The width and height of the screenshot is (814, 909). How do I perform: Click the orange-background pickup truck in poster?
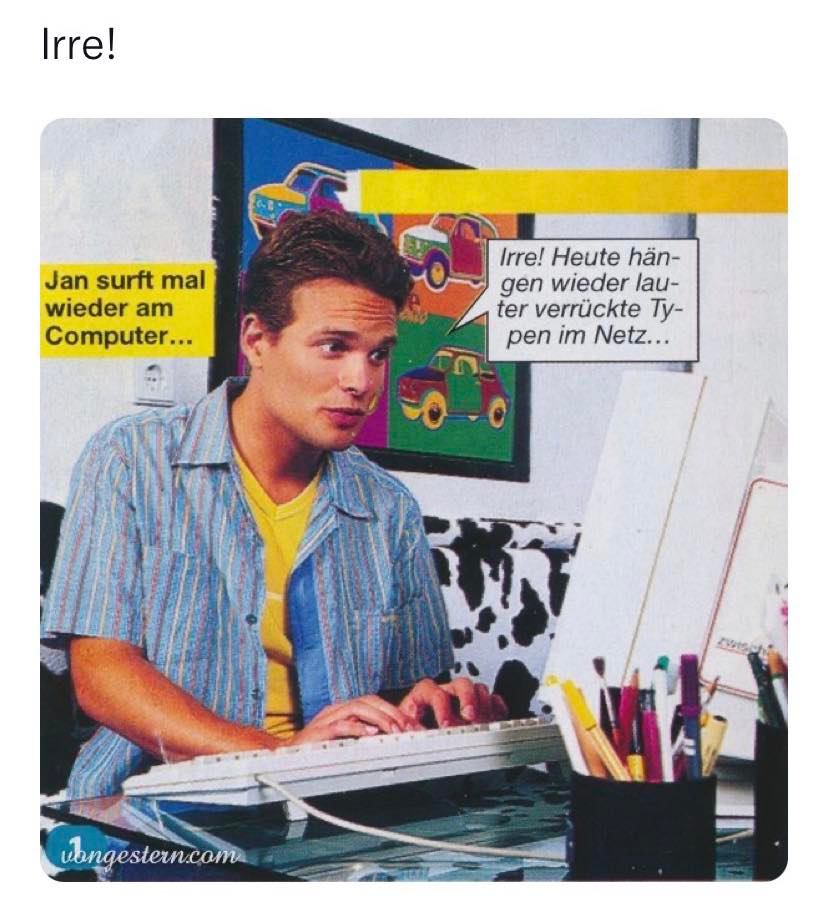[x=445, y=247]
